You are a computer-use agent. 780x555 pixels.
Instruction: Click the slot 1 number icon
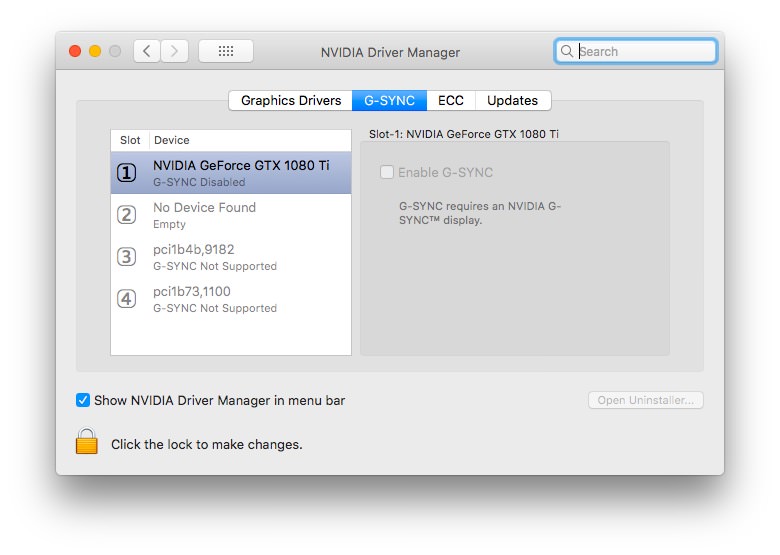(x=126, y=173)
